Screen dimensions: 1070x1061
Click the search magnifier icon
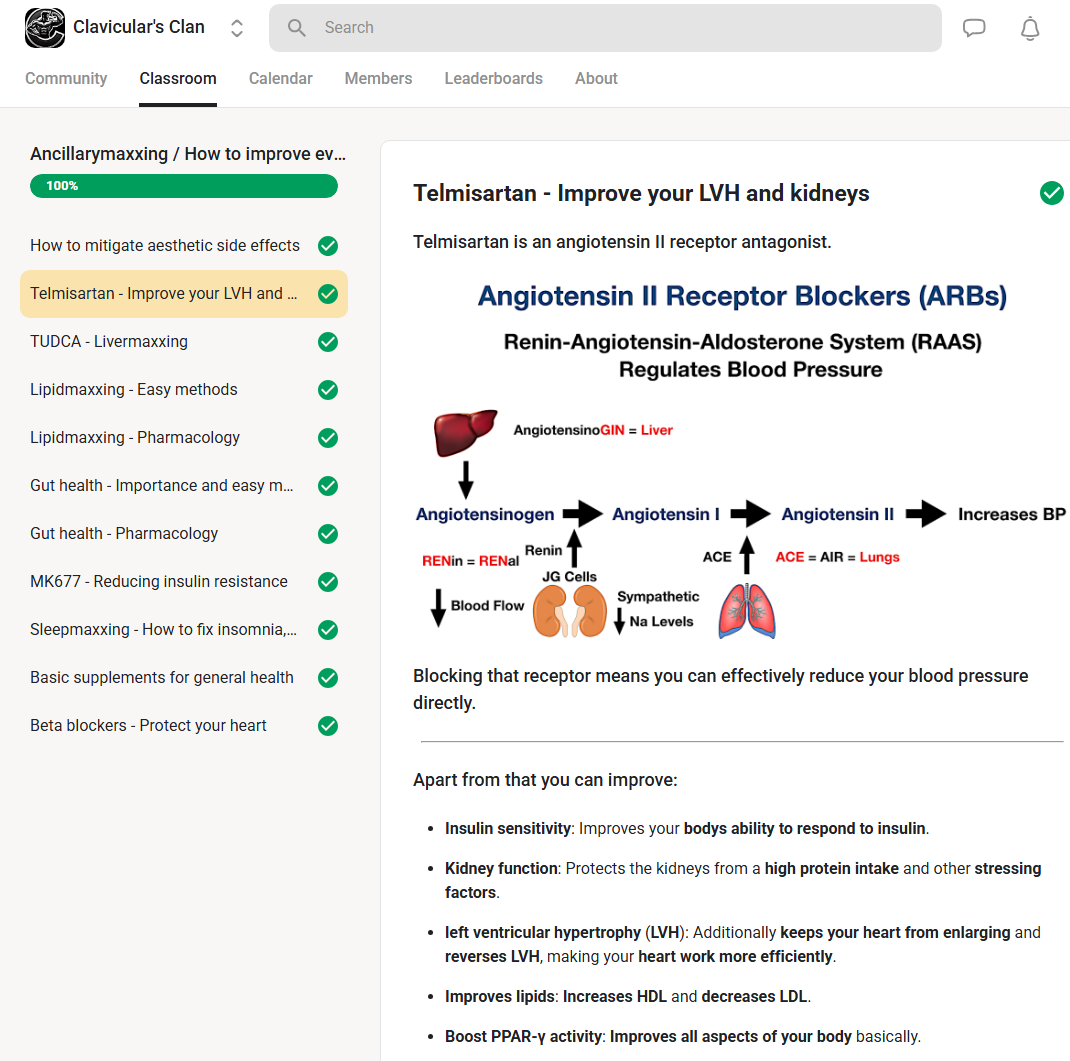[x=297, y=28]
